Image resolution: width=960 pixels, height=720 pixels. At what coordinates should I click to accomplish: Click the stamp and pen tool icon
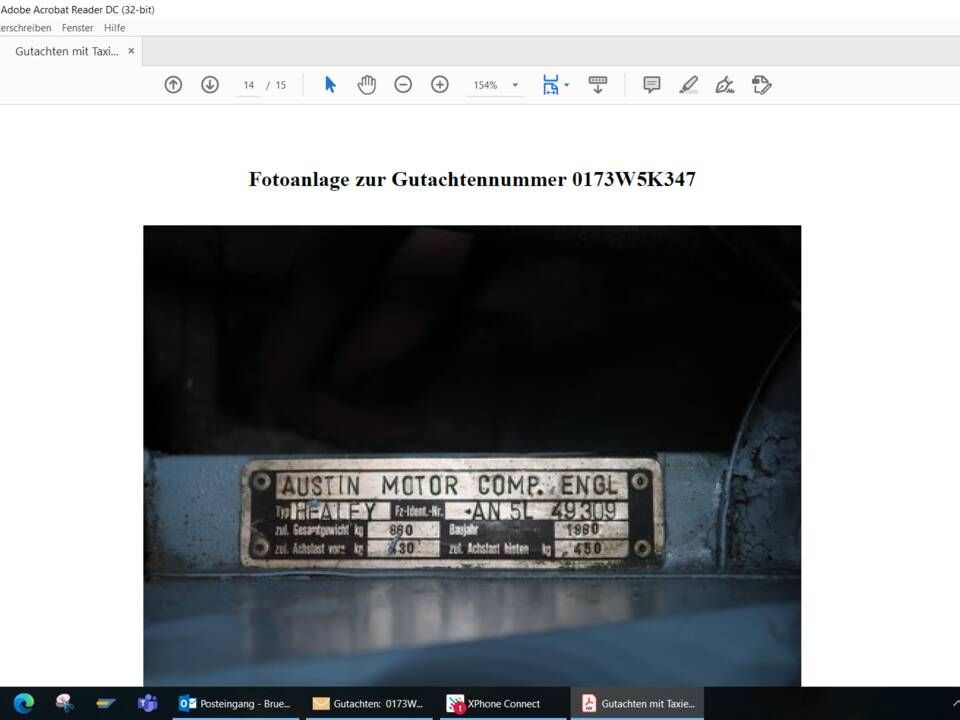[x=762, y=85]
